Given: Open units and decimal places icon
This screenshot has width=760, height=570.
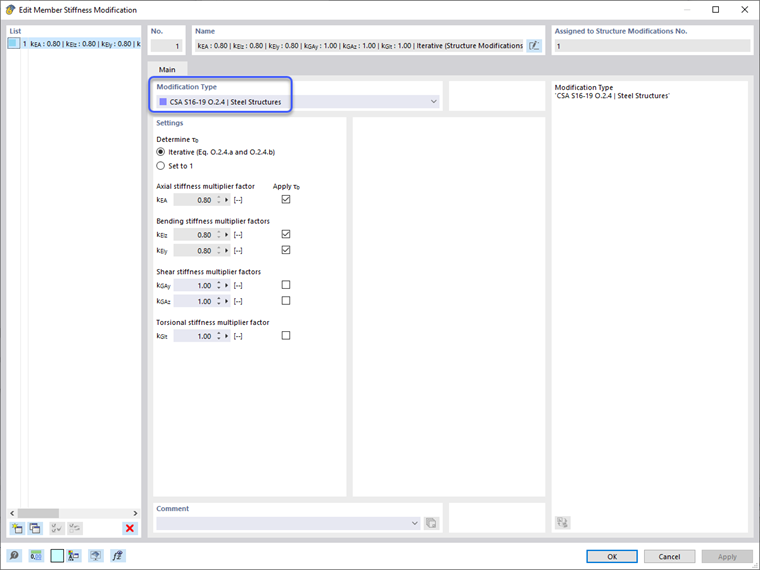Looking at the screenshot, I should coord(36,555).
